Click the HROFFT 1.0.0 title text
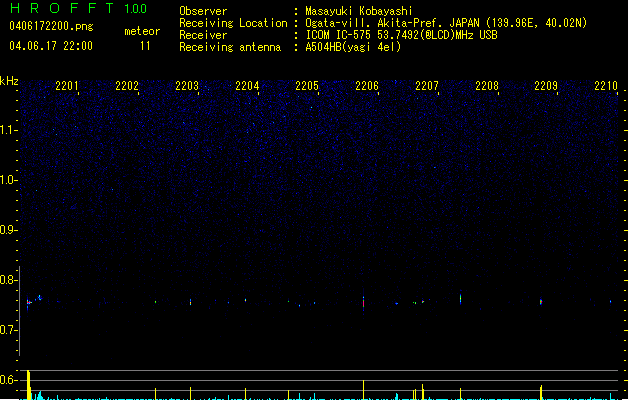The width and height of the screenshot is (629, 400). [78, 8]
